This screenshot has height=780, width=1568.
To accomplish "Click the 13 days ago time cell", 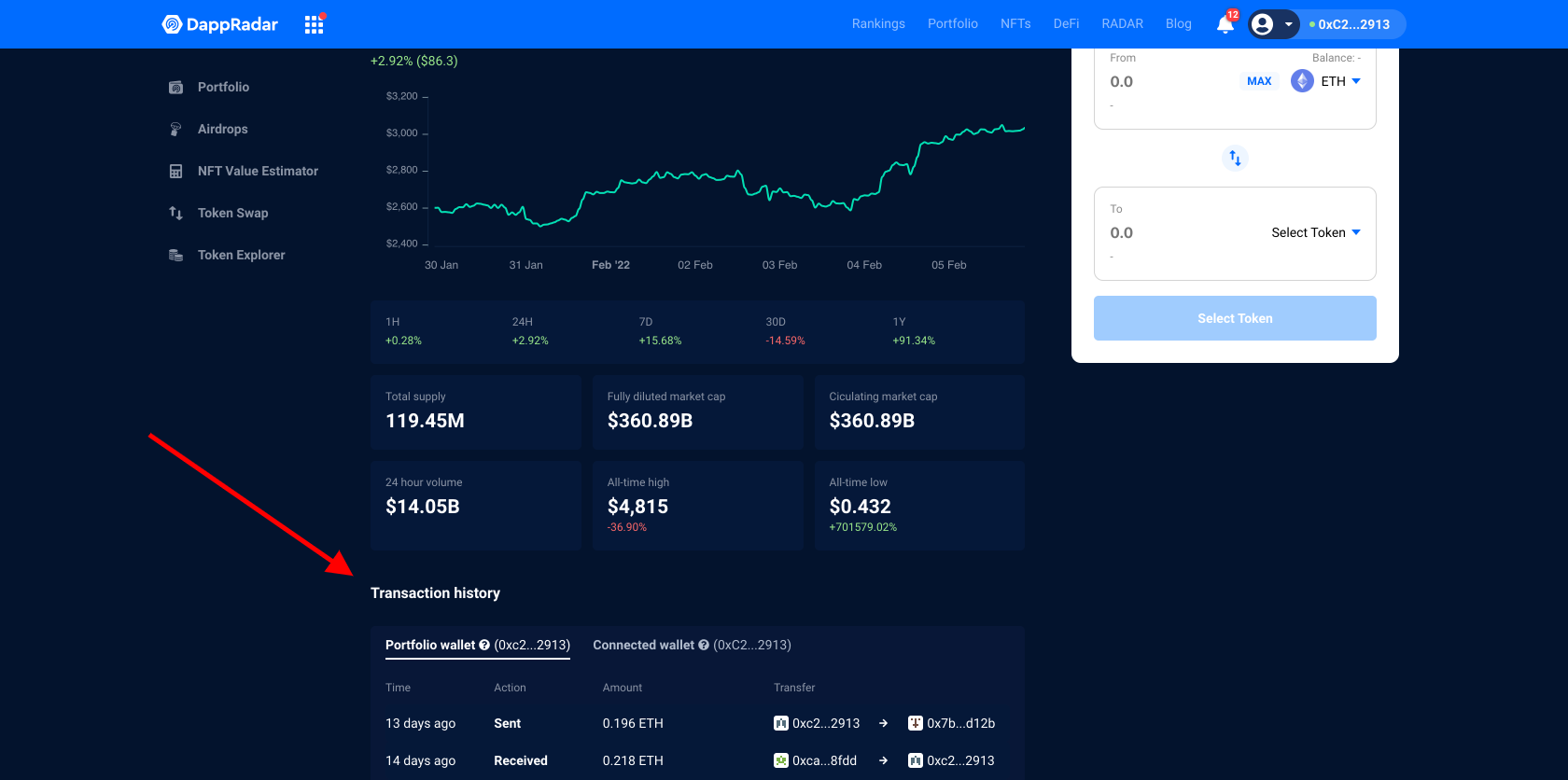I will (x=420, y=723).
